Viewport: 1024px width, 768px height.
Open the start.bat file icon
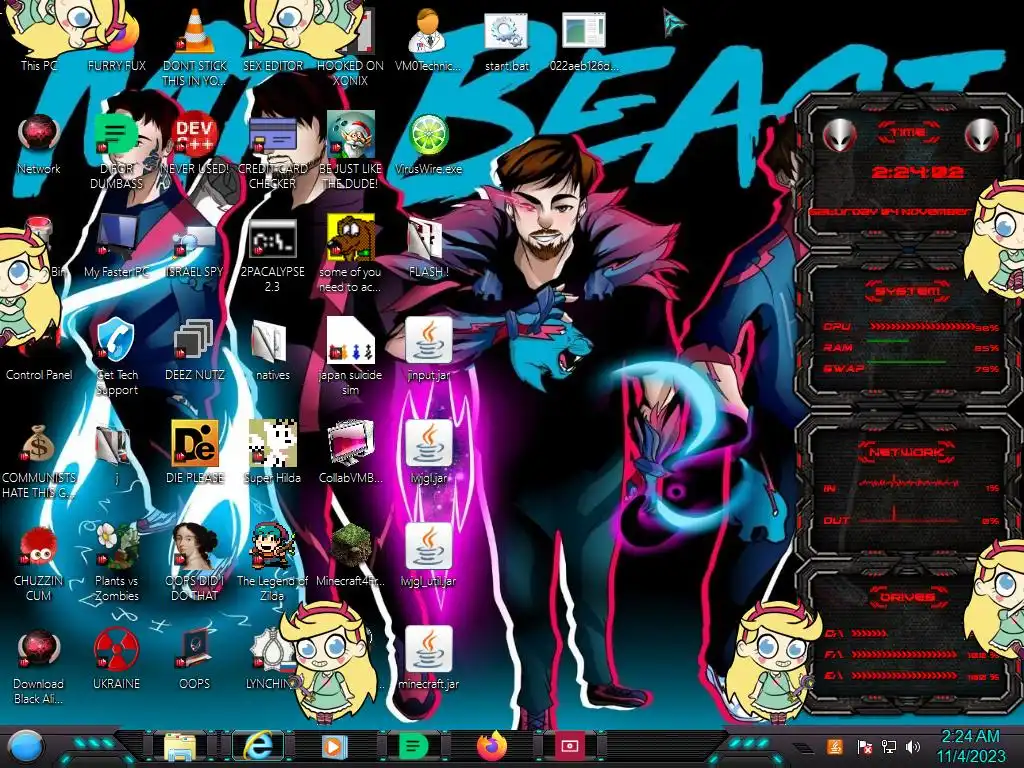[x=506, y=31]
